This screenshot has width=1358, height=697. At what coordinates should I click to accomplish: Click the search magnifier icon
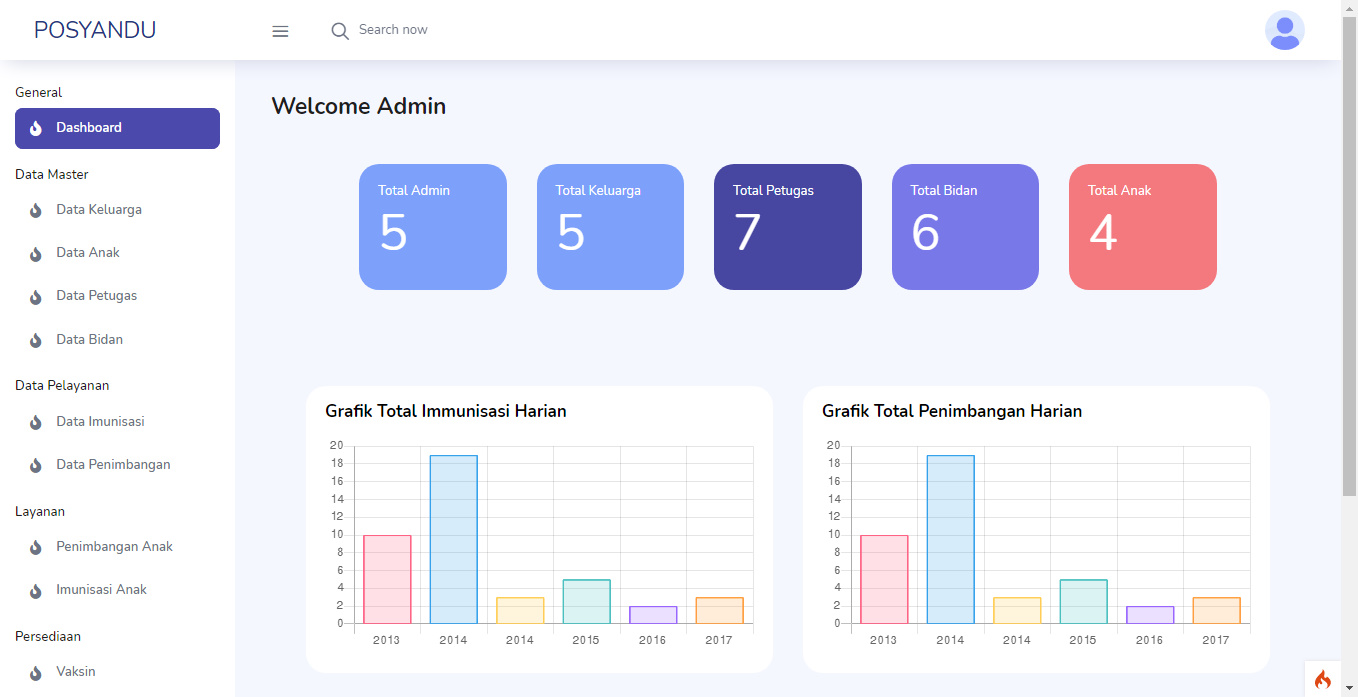[x=340, y=30]
